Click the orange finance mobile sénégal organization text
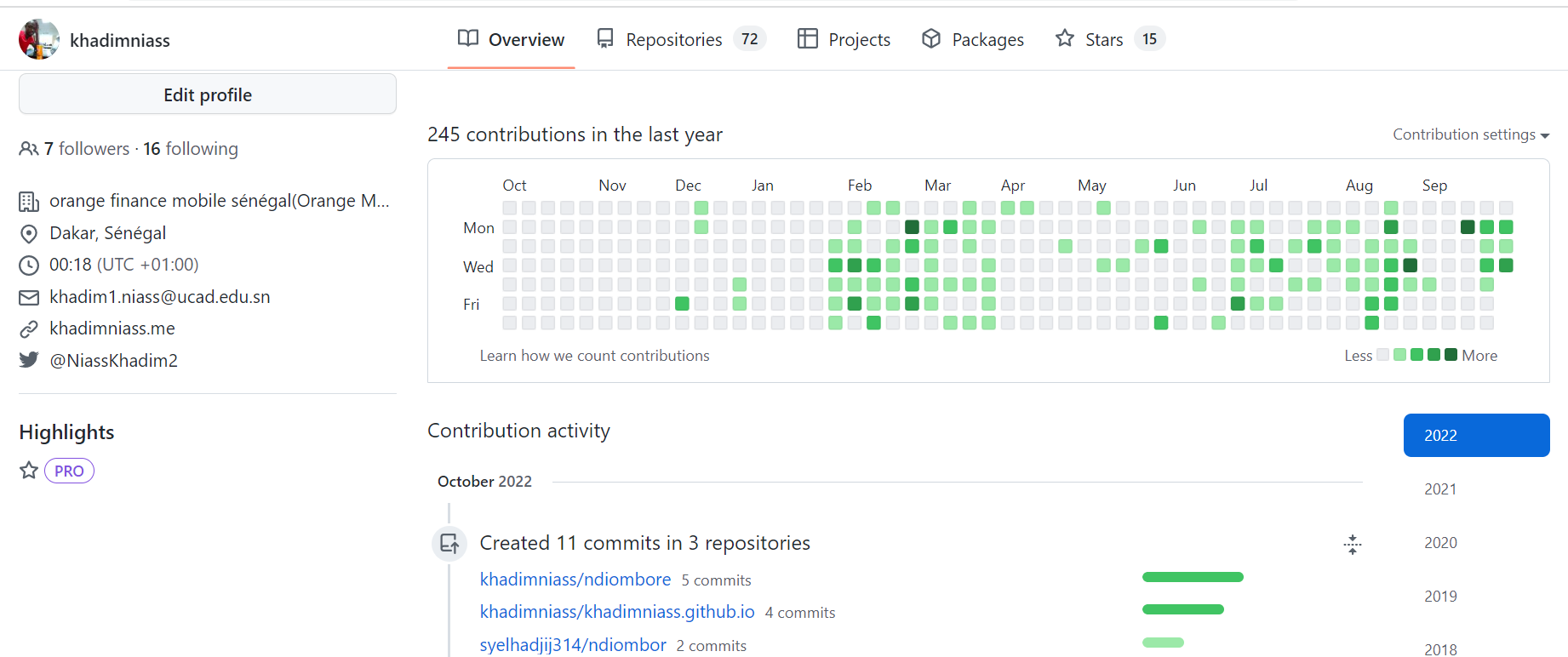This screenshot has height=657, width=1568. coord(220,201)
